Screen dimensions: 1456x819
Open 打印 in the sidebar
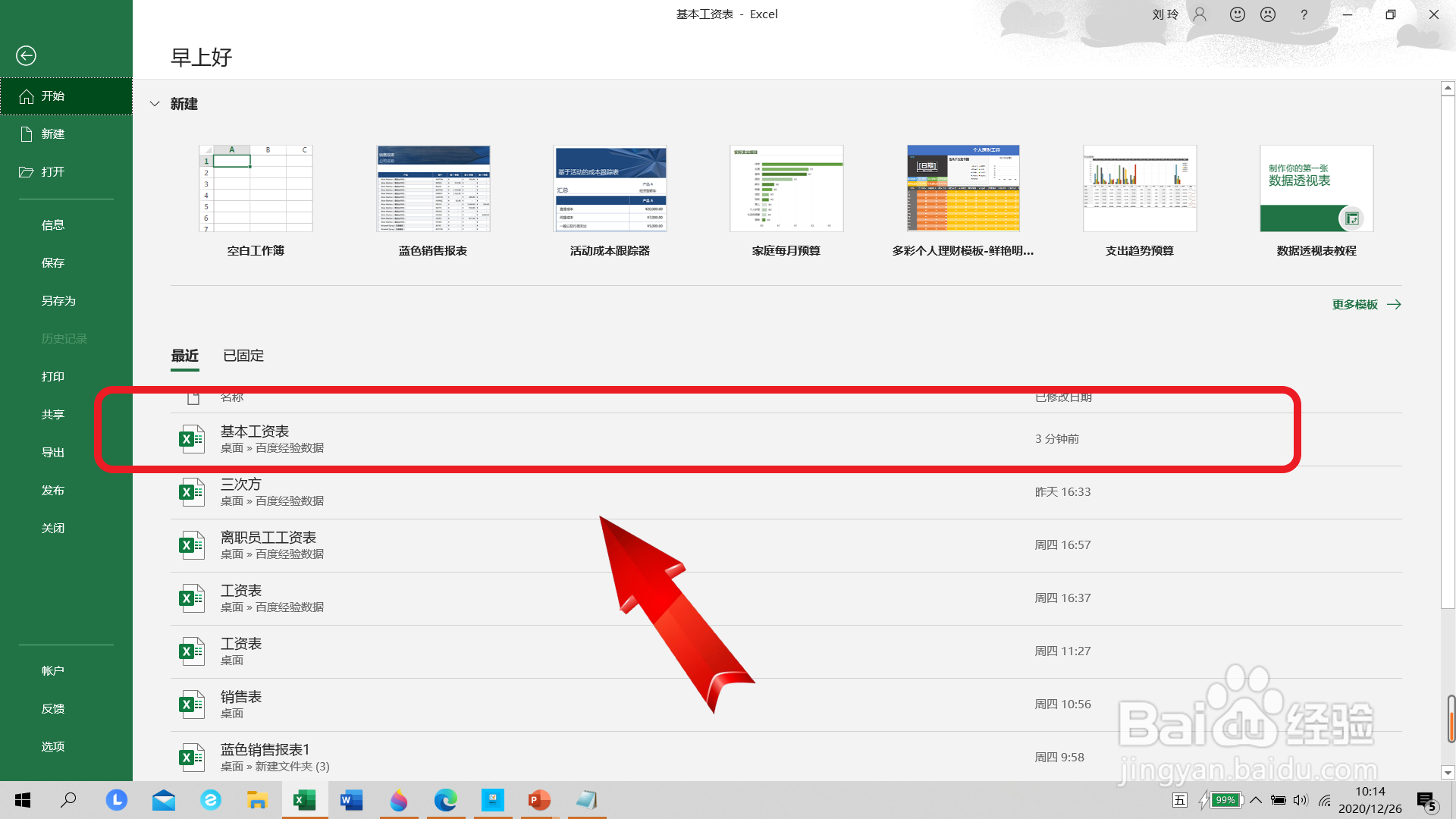[53, 377]
